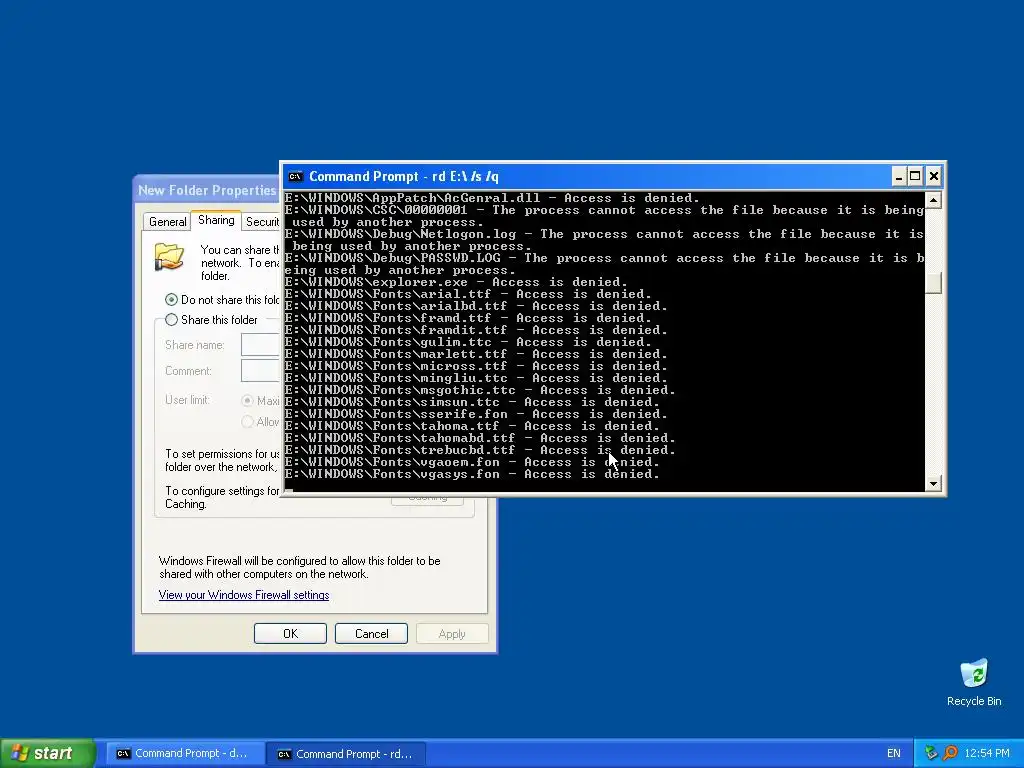The image size is (1024, 768).
Task: Click the 'Fonts\vgaoem.fon' output line
Action: (472, 462)
